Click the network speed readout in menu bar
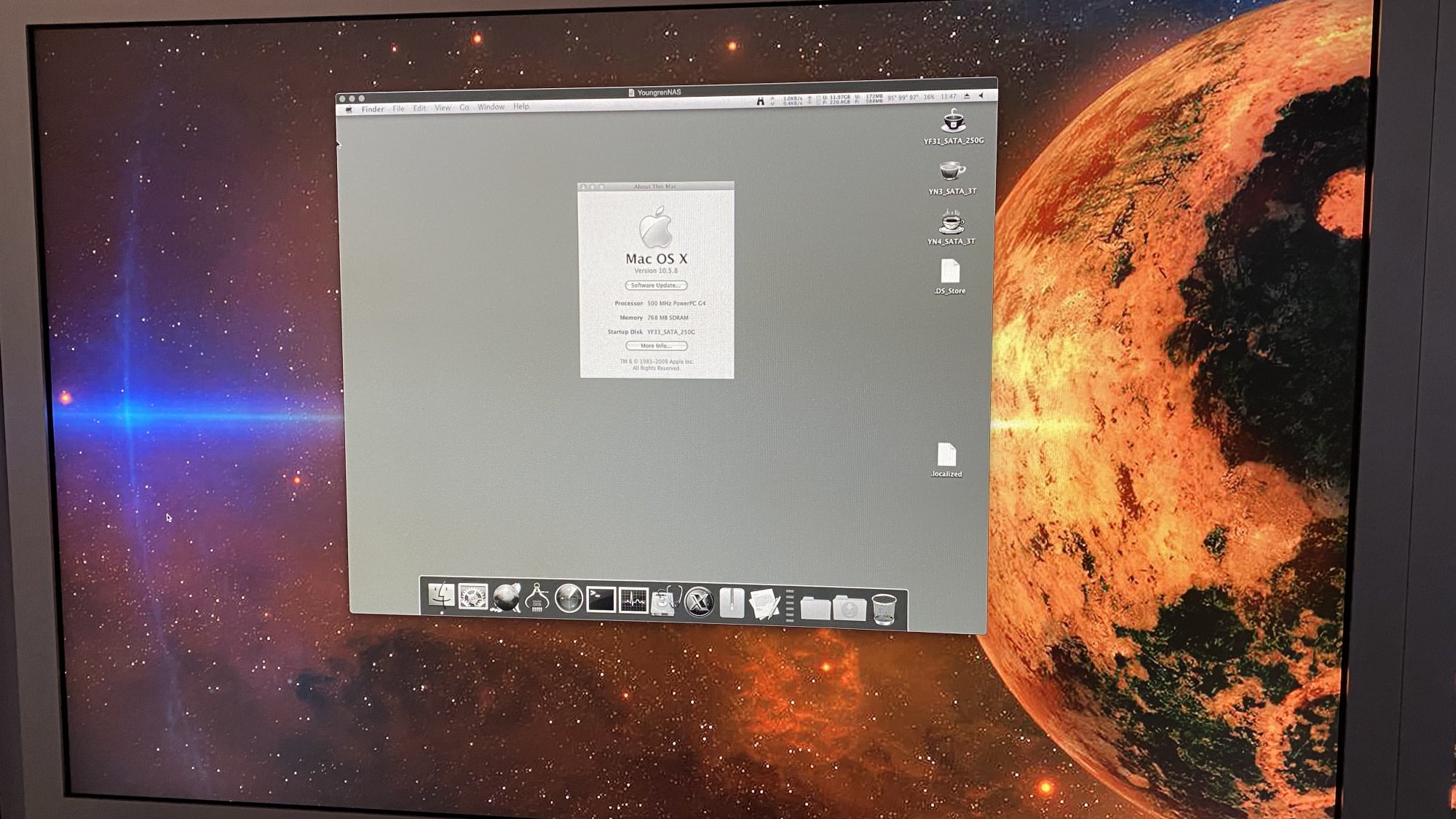The height and width of the screenshot is (819, 1456). tap(793, 100)
